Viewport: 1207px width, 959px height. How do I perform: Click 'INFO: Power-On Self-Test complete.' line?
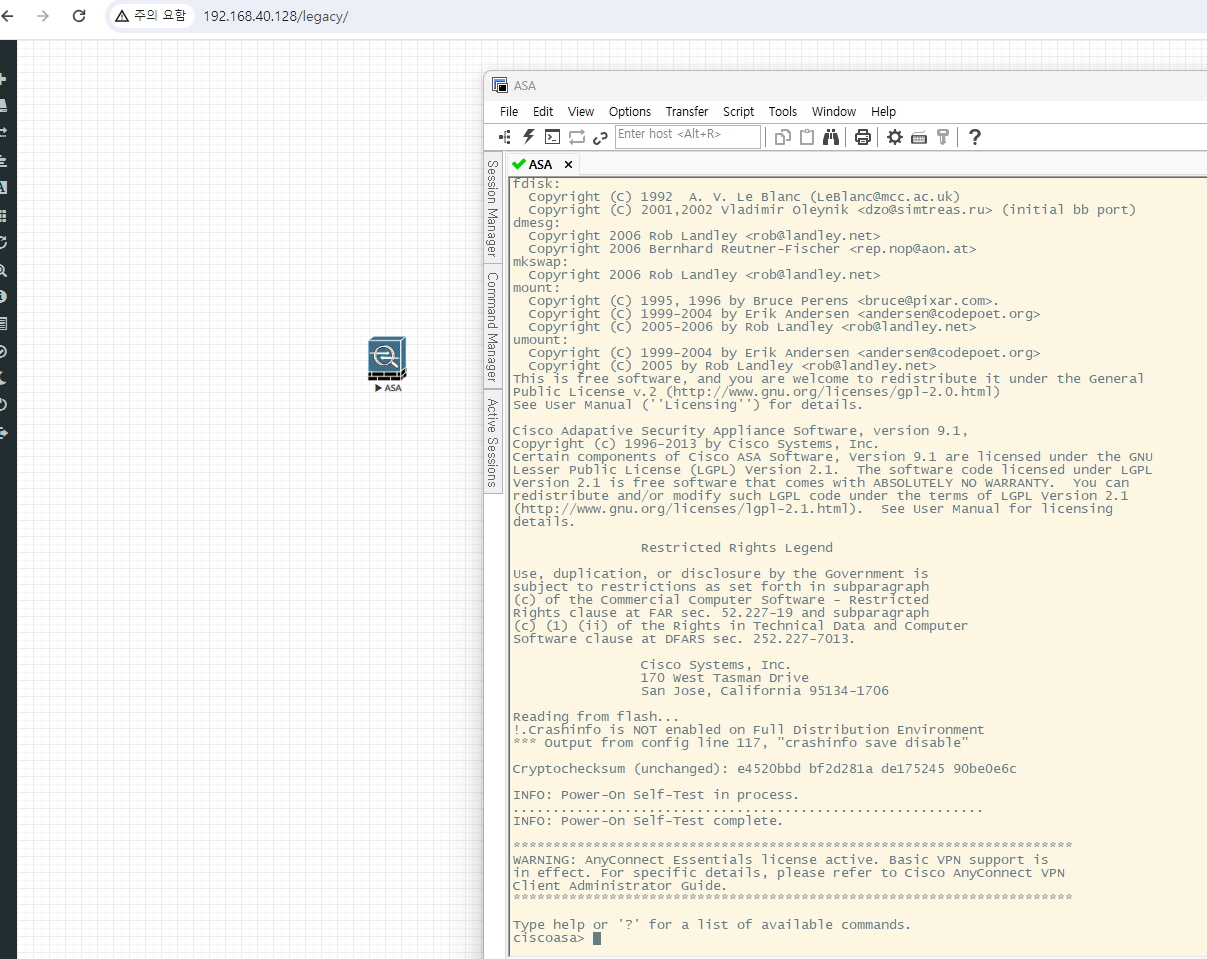click(648, 821)
